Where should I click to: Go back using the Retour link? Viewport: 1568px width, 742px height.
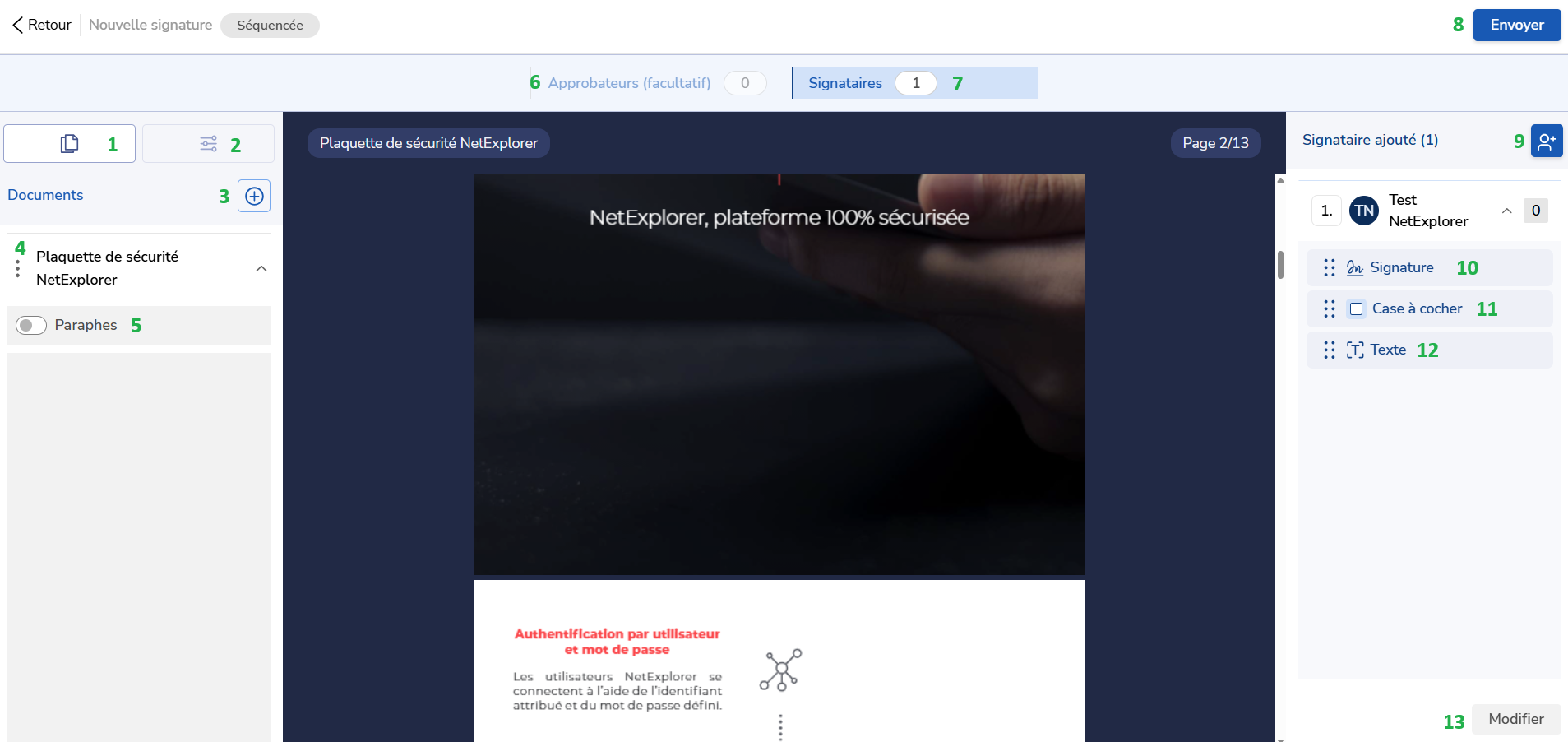40,25
